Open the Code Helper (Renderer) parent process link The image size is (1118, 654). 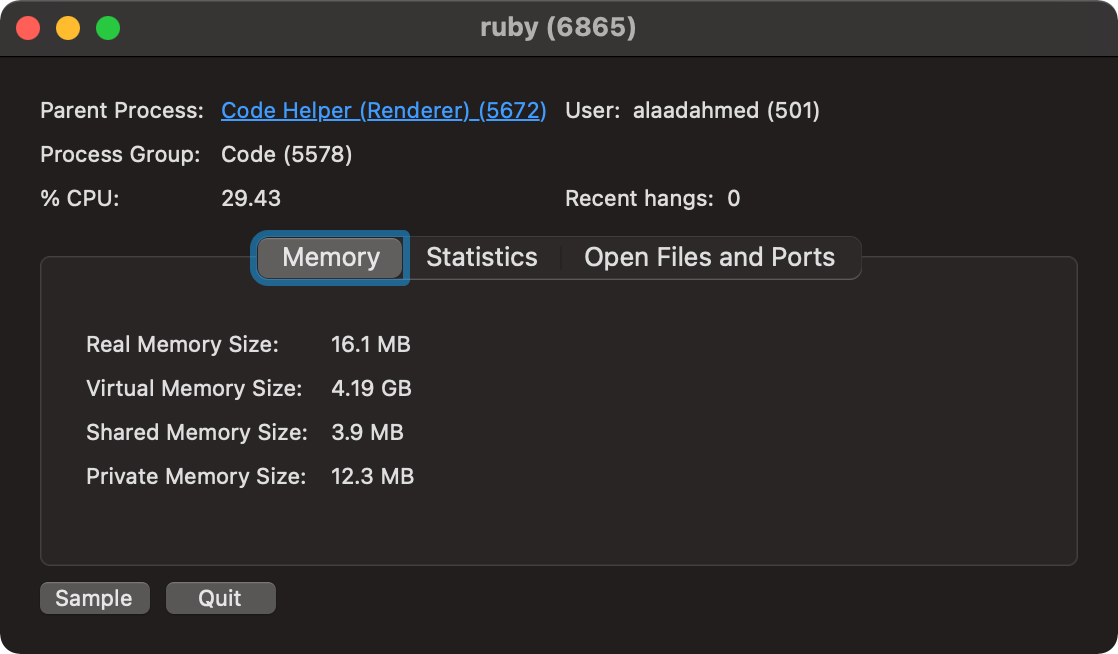click(x=383, y=111)
